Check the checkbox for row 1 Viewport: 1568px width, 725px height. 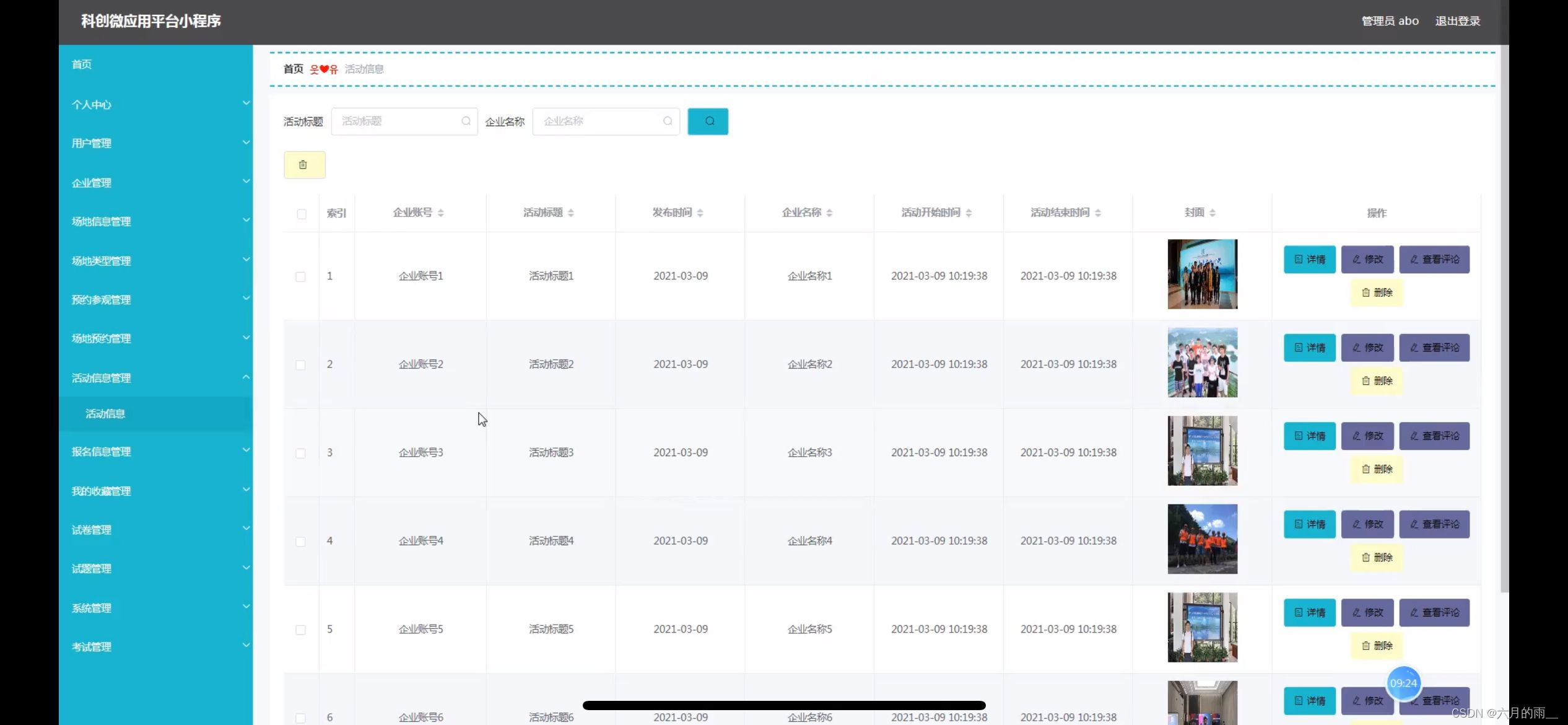coord(300,277)
